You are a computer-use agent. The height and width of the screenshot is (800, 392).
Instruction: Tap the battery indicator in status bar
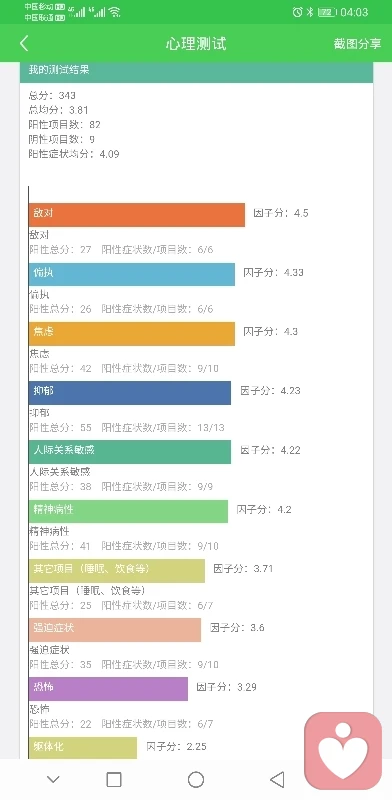point(327,12)
